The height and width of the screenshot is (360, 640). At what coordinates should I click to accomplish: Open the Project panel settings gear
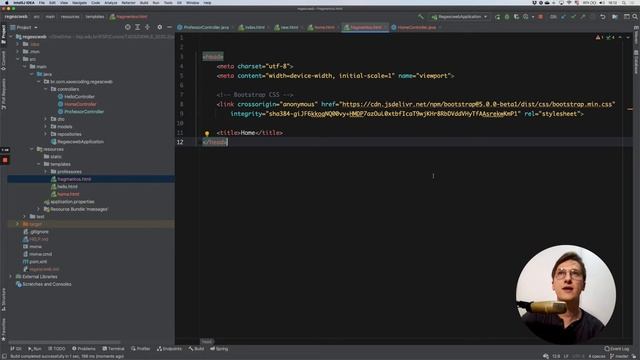(x=160, y=27)
